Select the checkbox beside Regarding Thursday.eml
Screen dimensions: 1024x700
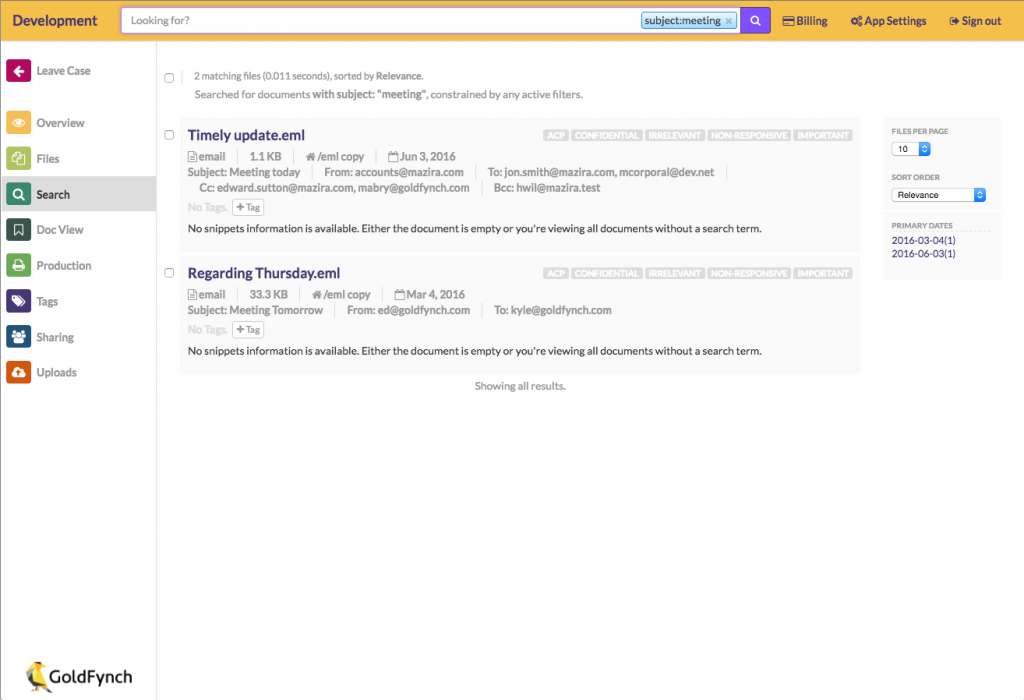169,272
